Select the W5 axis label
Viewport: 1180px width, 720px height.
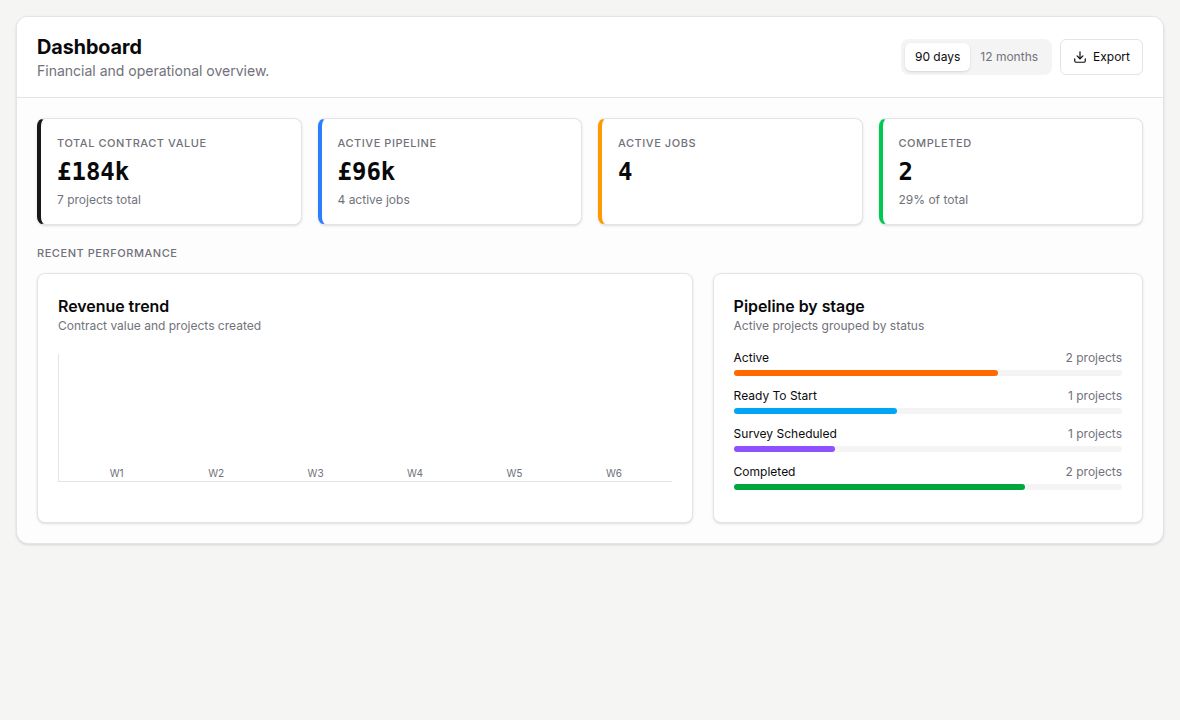tap(514, 473)
